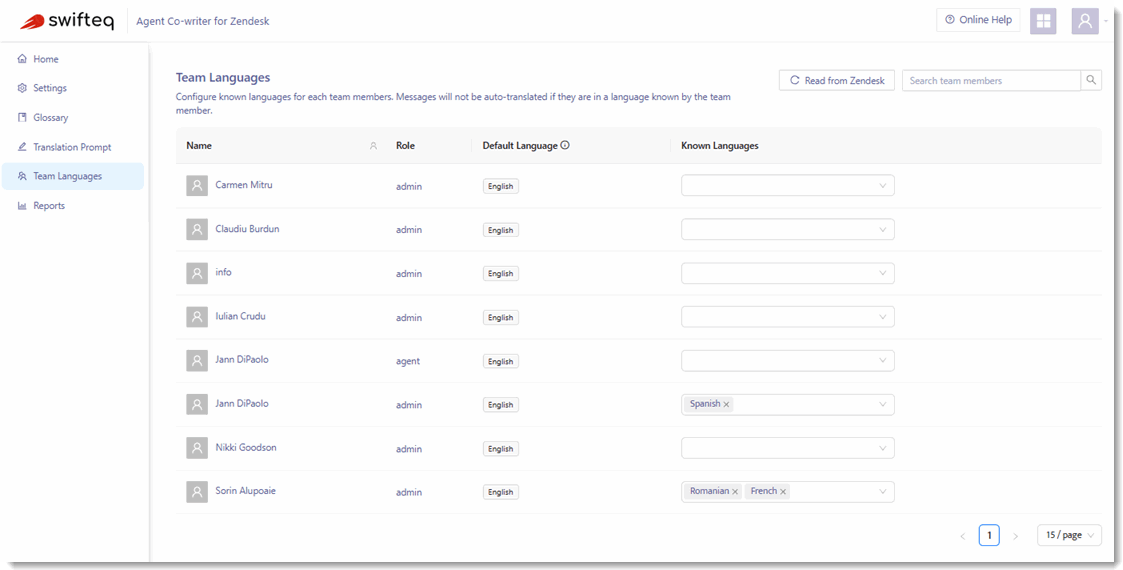Click the Read from Zendesk button
The height and width of the screenshot is (570, 1123).
(x=837, y=80)
